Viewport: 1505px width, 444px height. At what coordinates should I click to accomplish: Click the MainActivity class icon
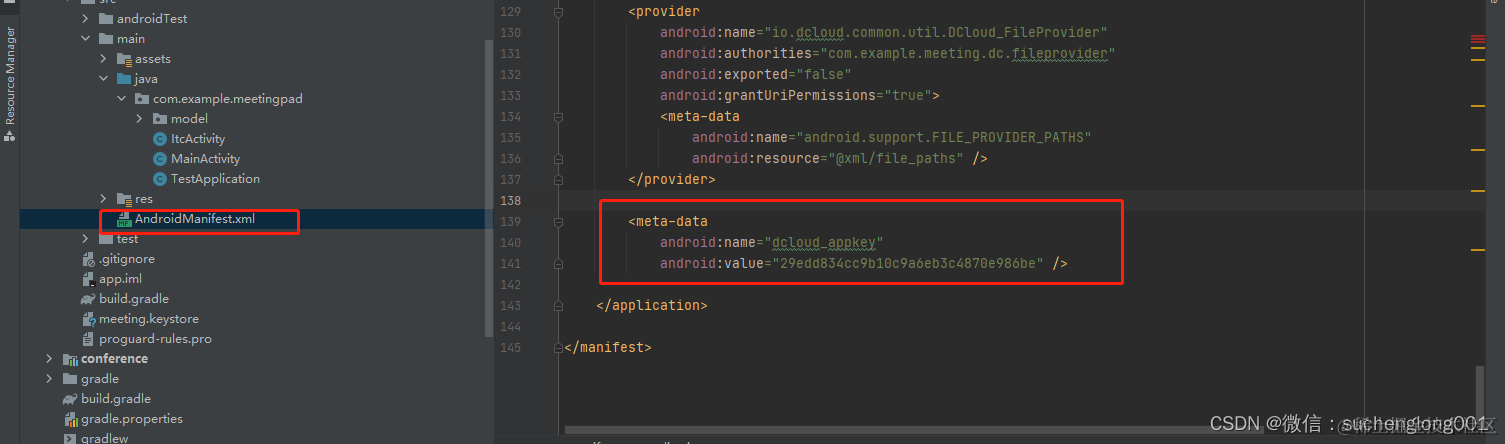click(160, 159)
